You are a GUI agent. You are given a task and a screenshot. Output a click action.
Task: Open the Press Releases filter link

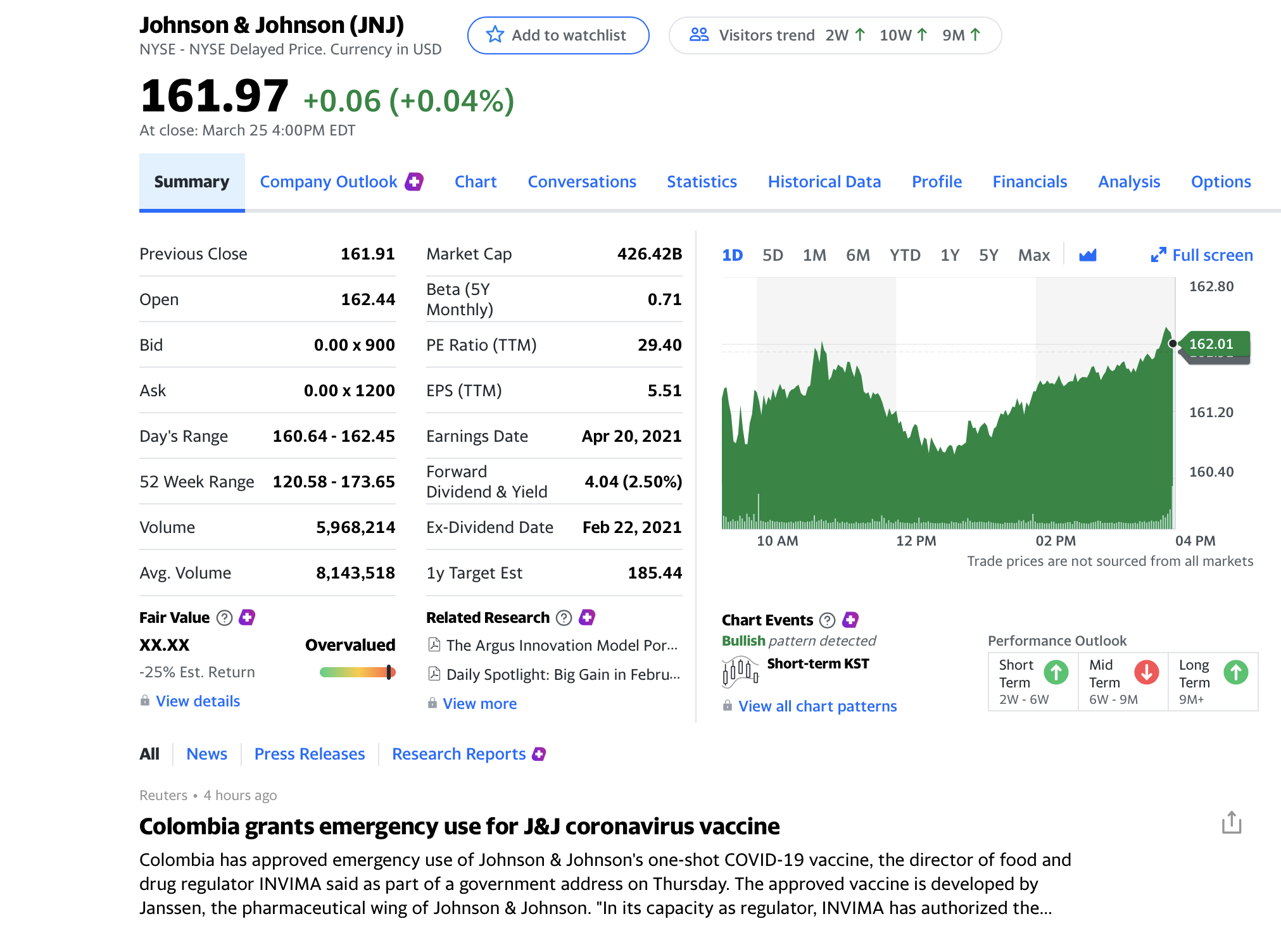(309, 753)
